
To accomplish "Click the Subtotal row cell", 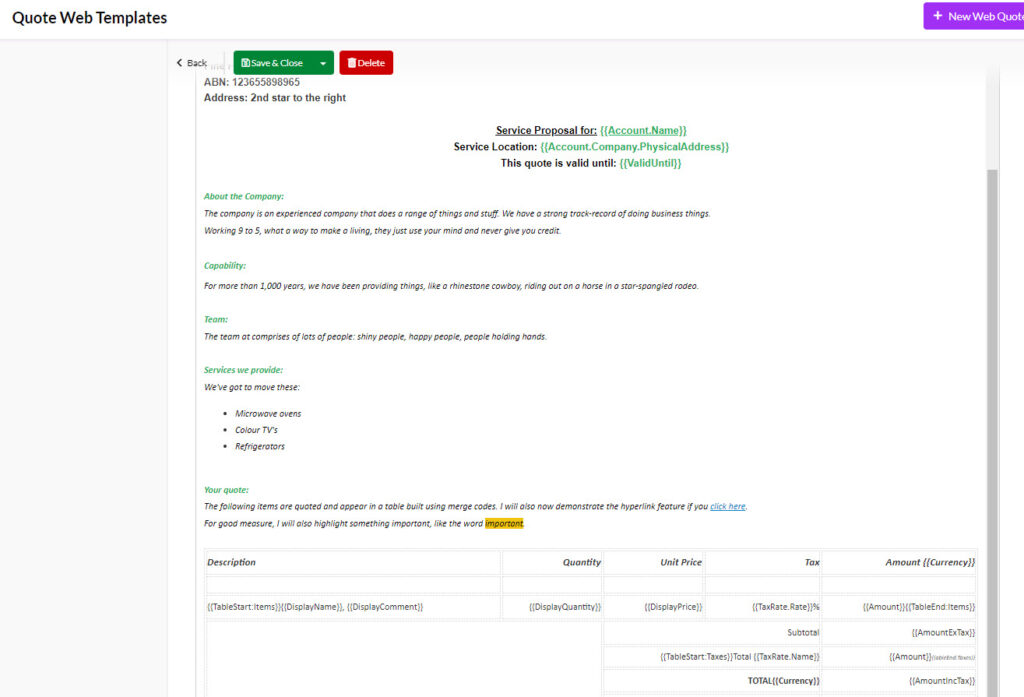I will [805, 632].
